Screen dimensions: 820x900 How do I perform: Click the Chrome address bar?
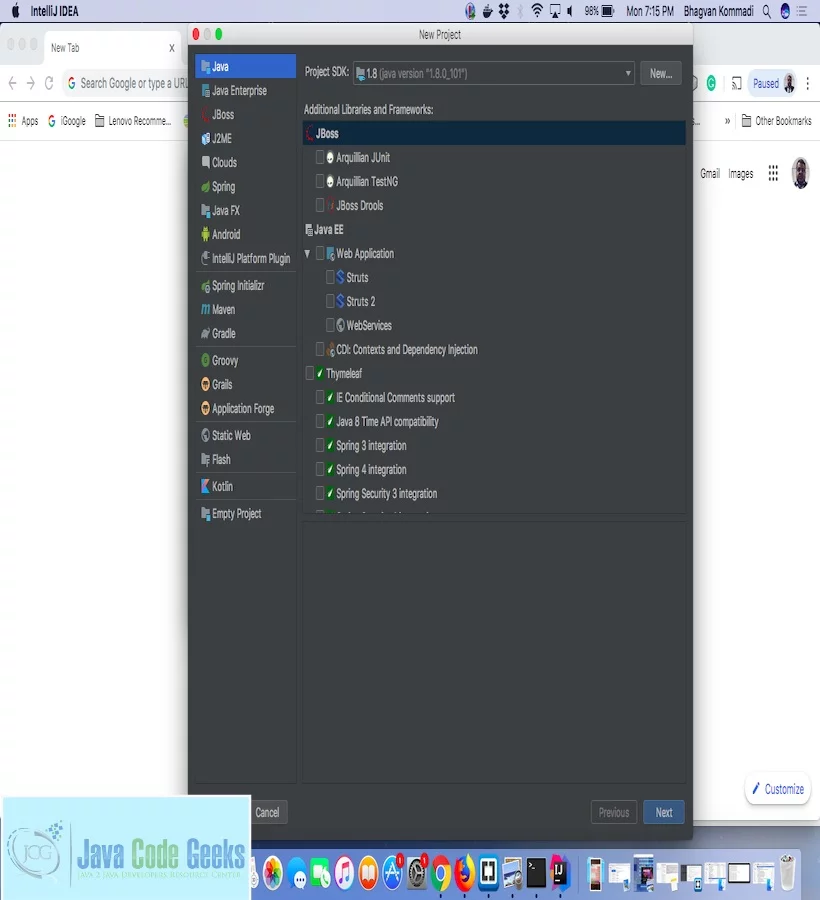click(x=127, y=83)
